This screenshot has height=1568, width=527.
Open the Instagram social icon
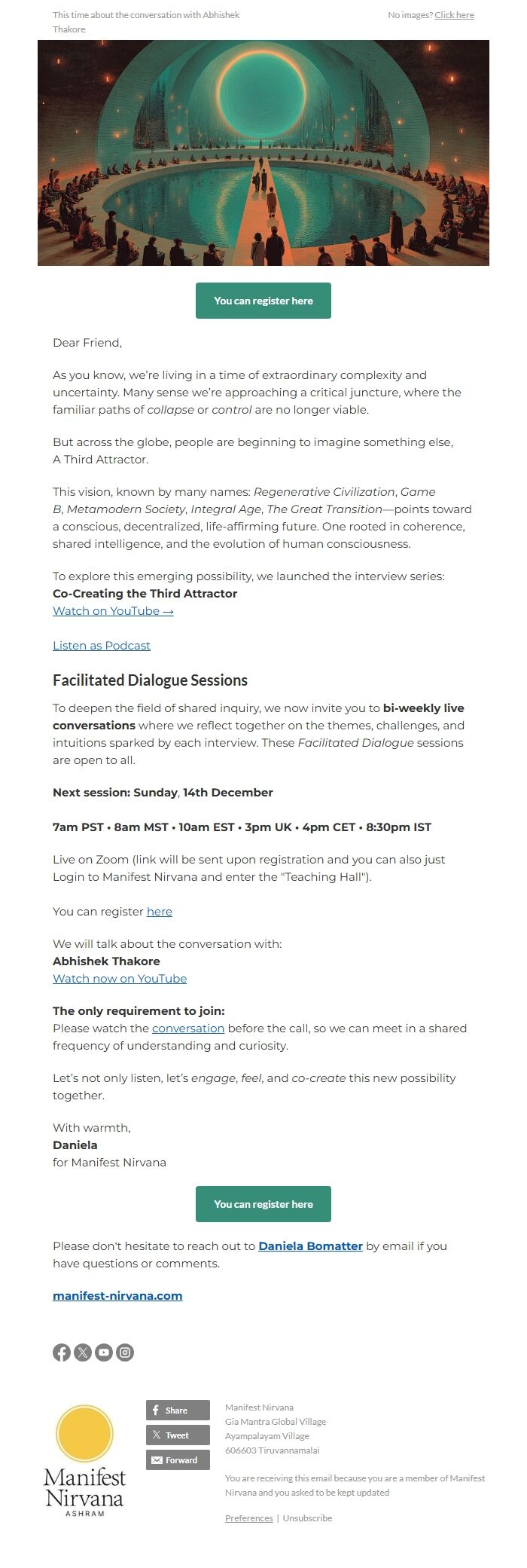pyautogui.click(x=125, y=1352)
